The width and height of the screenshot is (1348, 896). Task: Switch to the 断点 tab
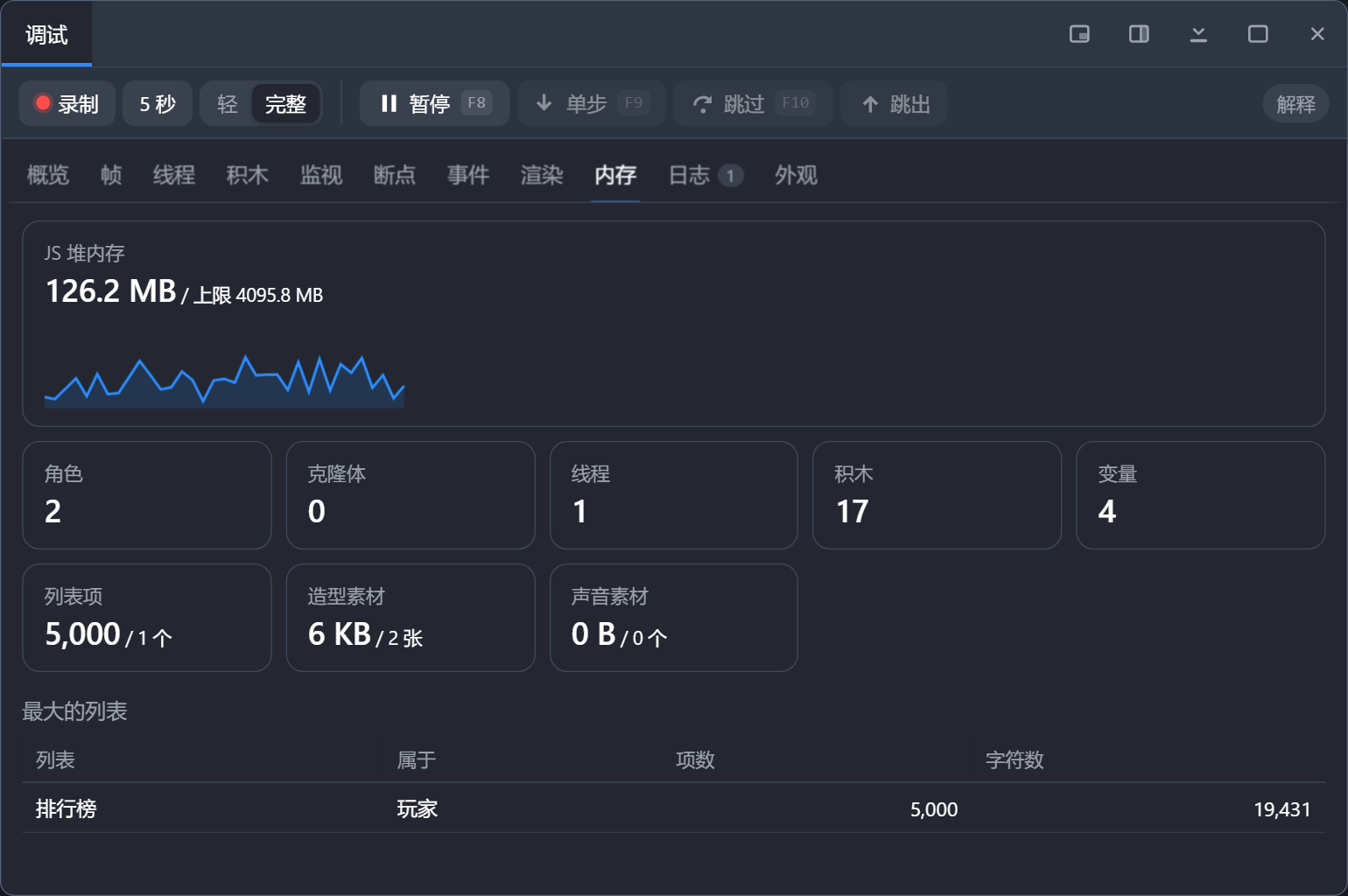tap(395, 175)
